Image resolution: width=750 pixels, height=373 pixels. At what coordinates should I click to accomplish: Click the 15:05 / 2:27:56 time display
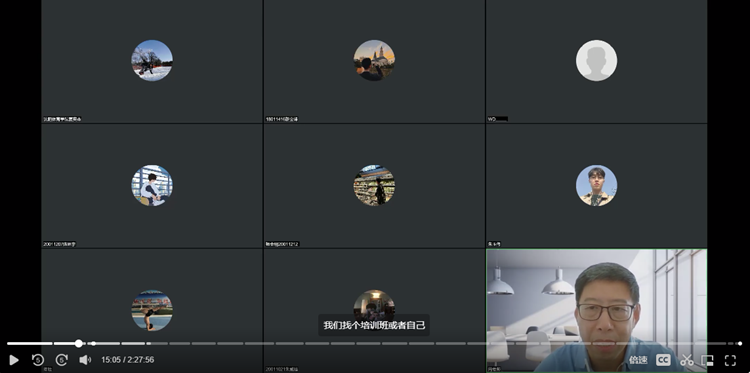128,360
